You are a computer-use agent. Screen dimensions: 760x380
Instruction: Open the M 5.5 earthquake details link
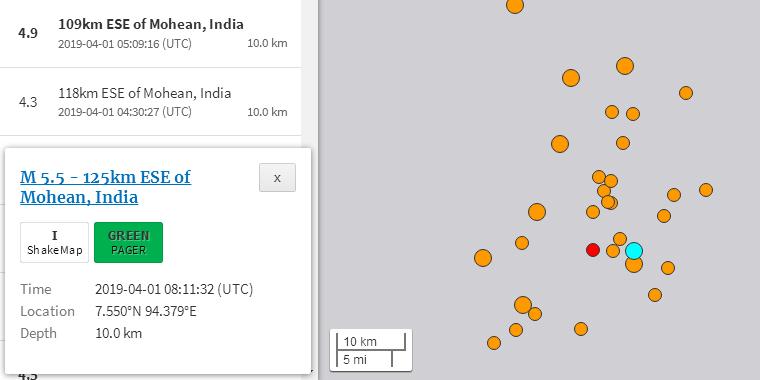pos(106,187)
